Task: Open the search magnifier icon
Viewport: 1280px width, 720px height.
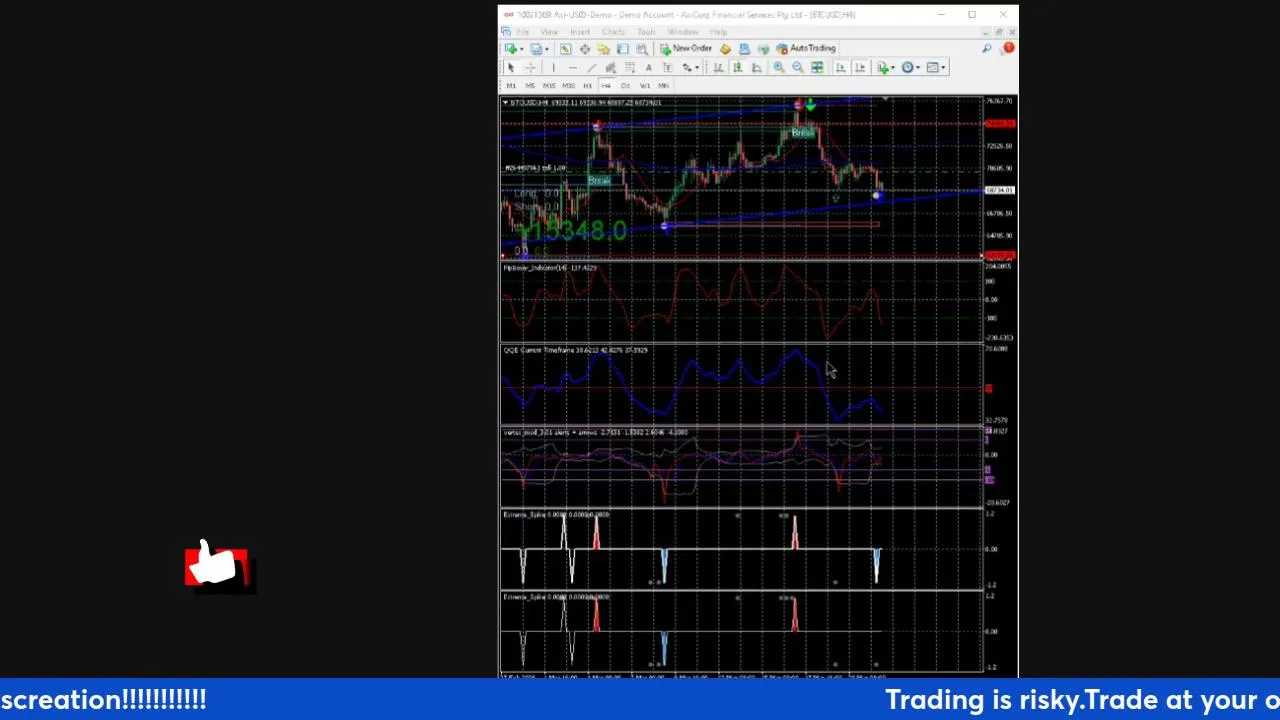Action: (987, 49)
